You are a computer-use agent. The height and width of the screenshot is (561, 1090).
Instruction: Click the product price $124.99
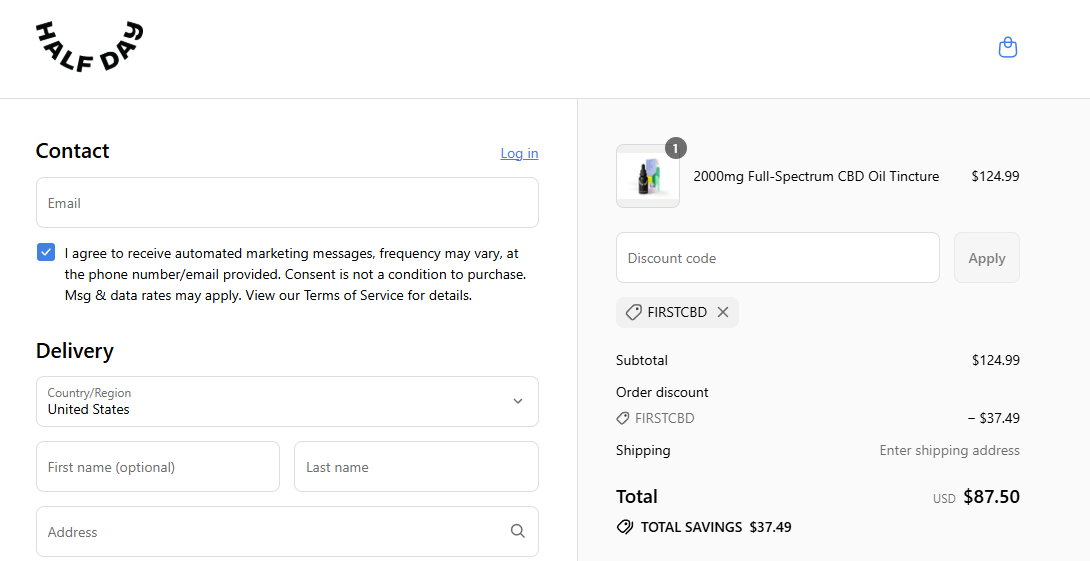[x=995, y=177]
